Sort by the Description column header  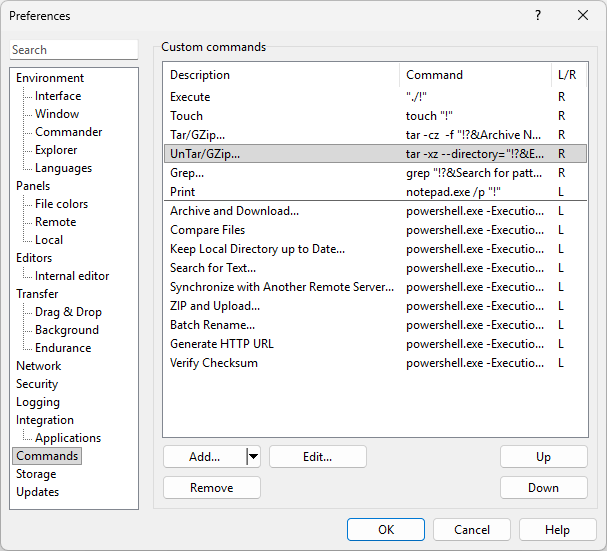click(280, 75)
